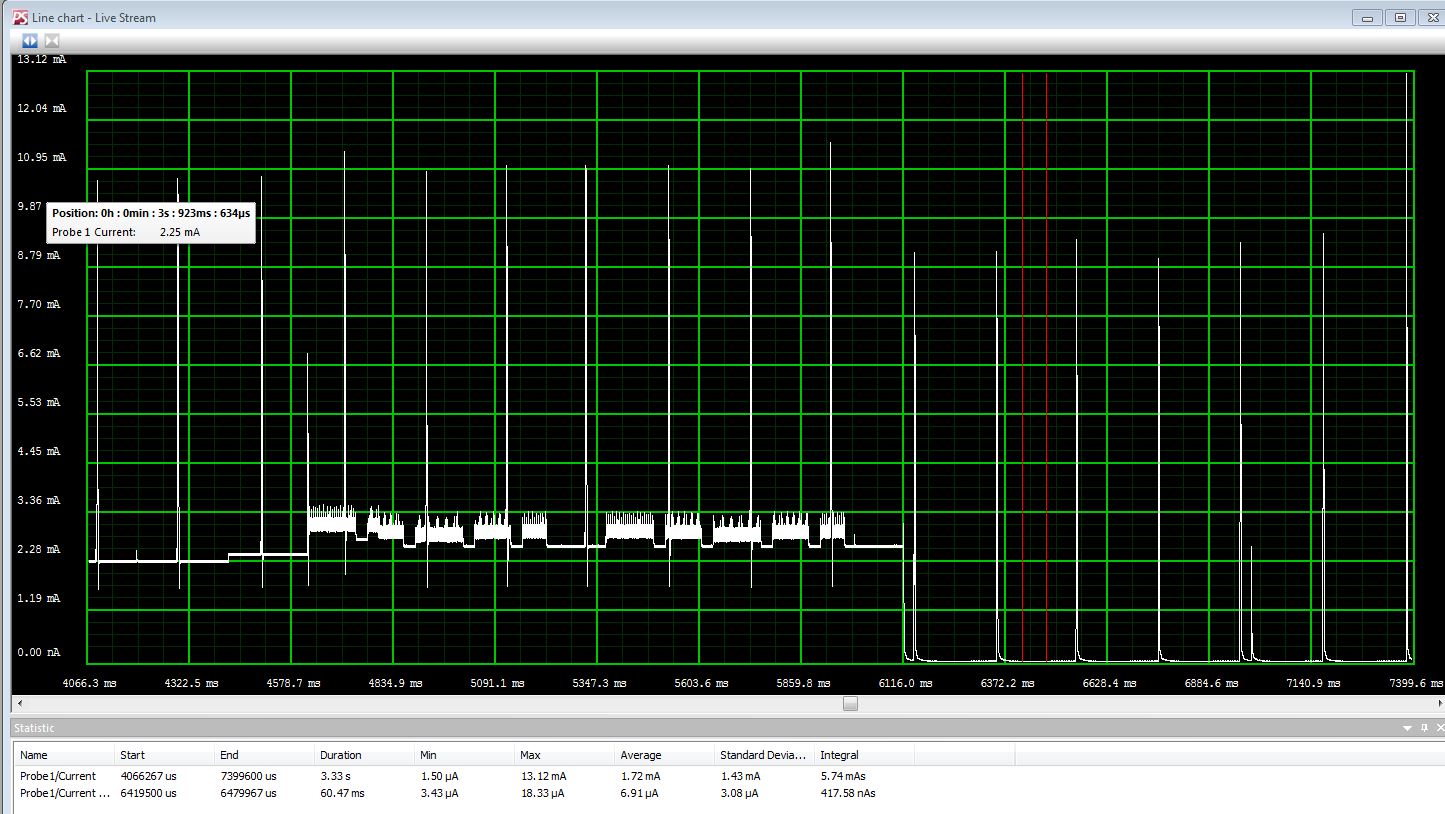Sort statistics by the Name column header
Screen dimensions: 1445x814
(x=63, y=755)
